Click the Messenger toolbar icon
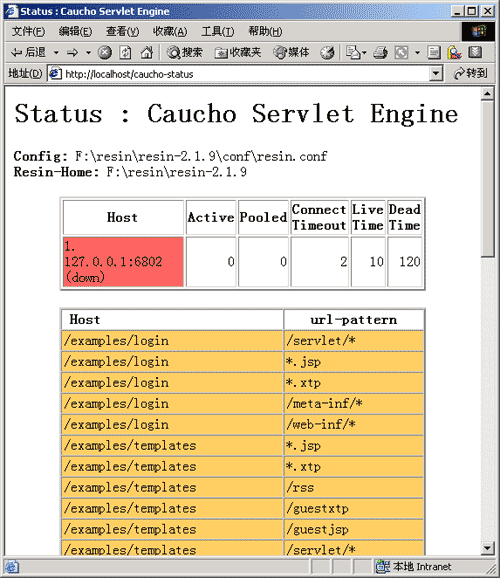 (454, 53)
